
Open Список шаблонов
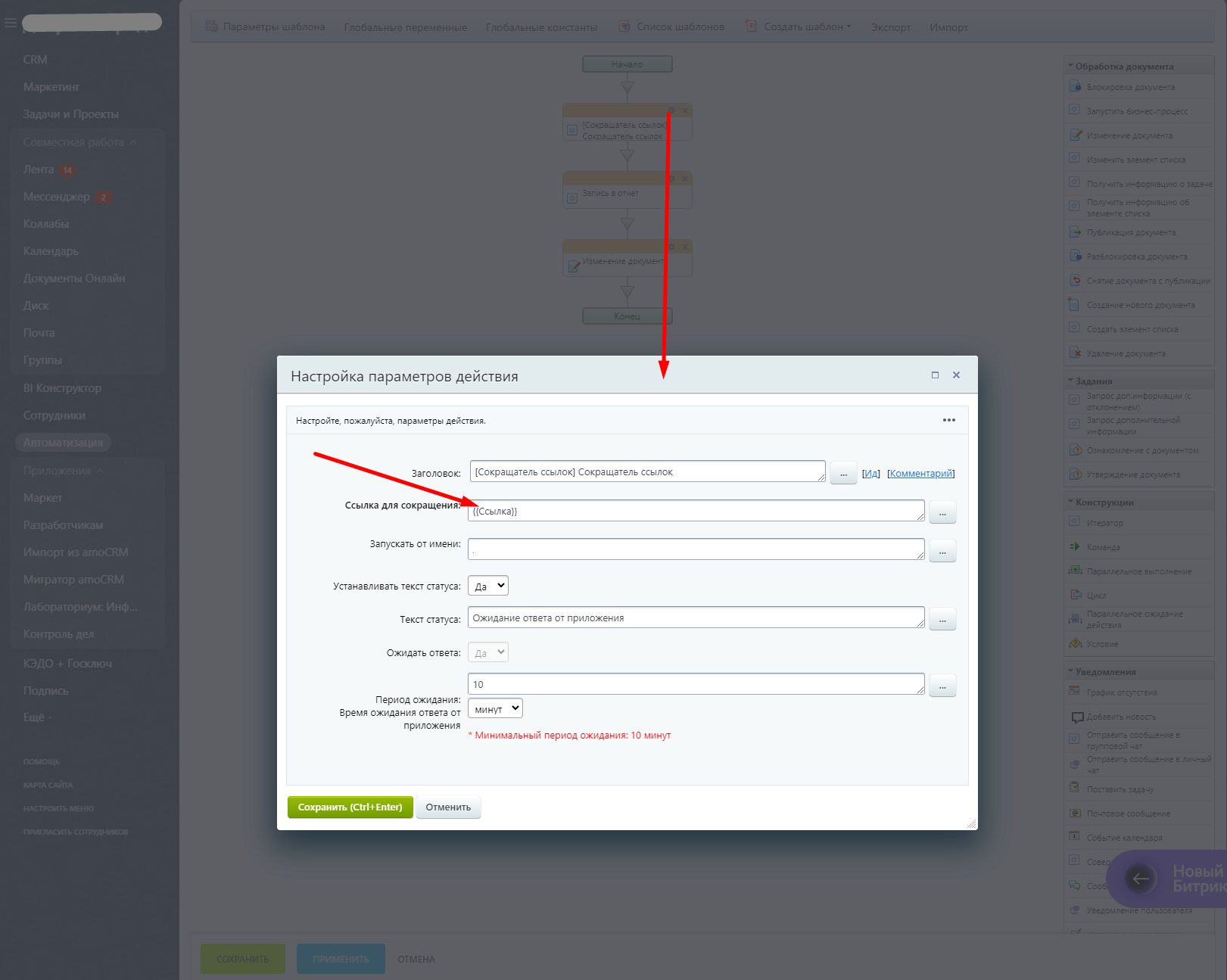672,26
